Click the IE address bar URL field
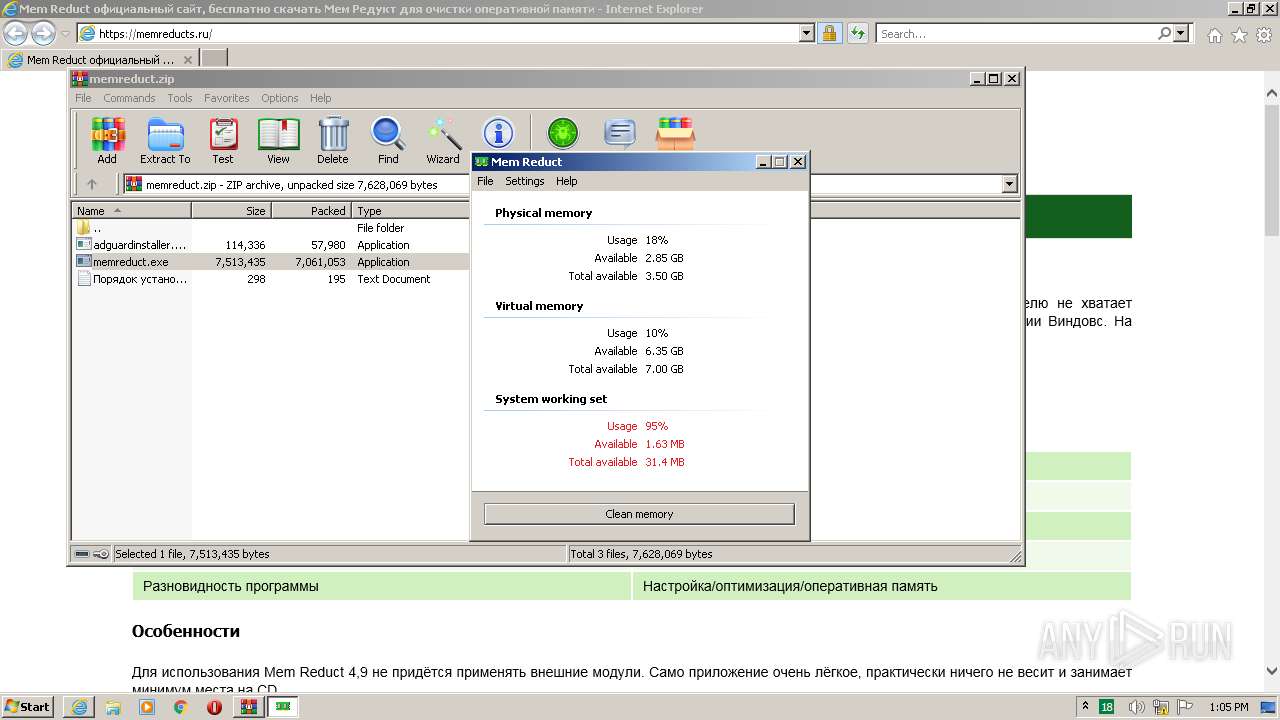1280x720 pixels. (x=440, y=33)
